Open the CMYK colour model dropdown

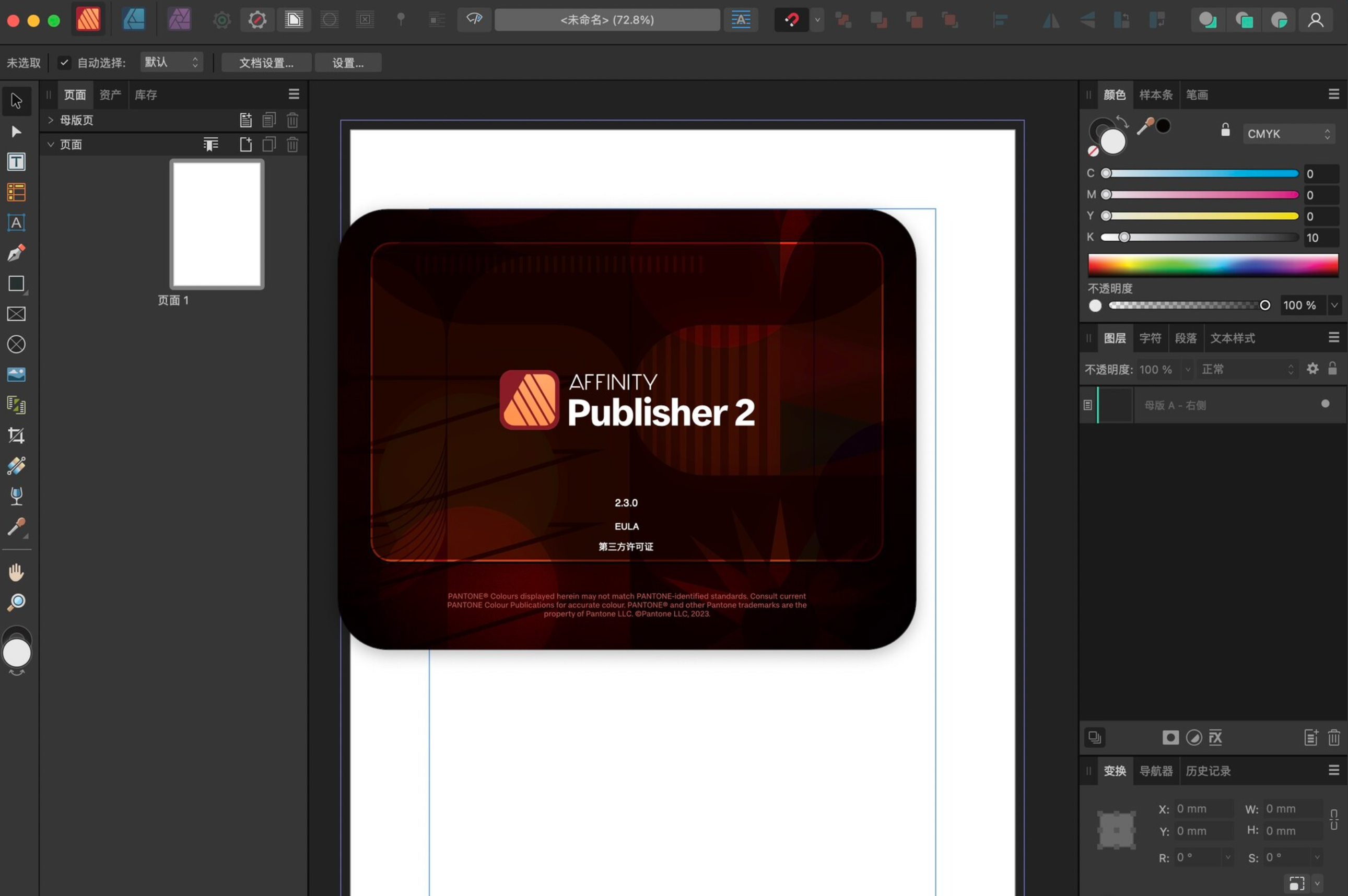[1288, 134]
